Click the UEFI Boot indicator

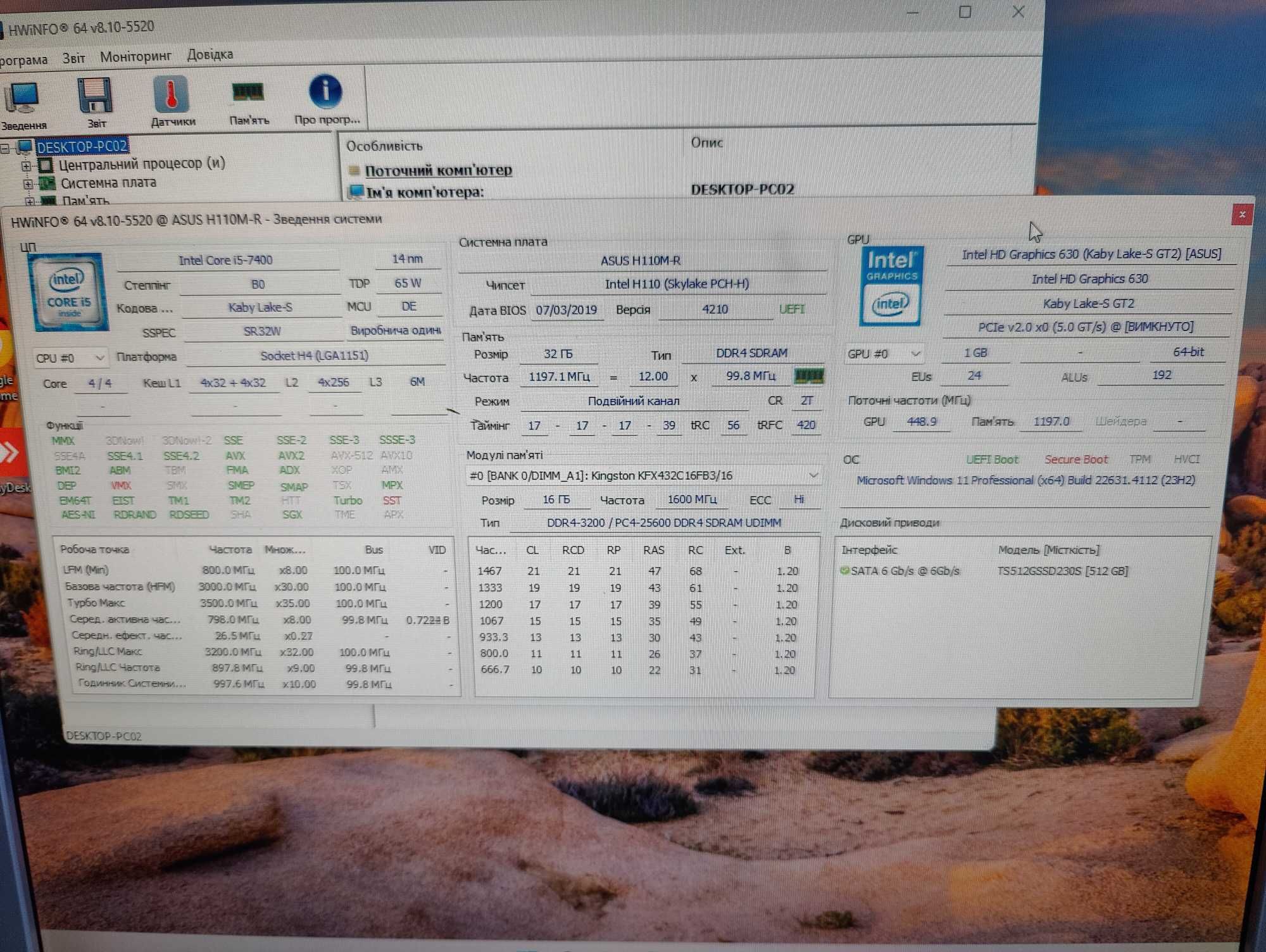point(992,460)
